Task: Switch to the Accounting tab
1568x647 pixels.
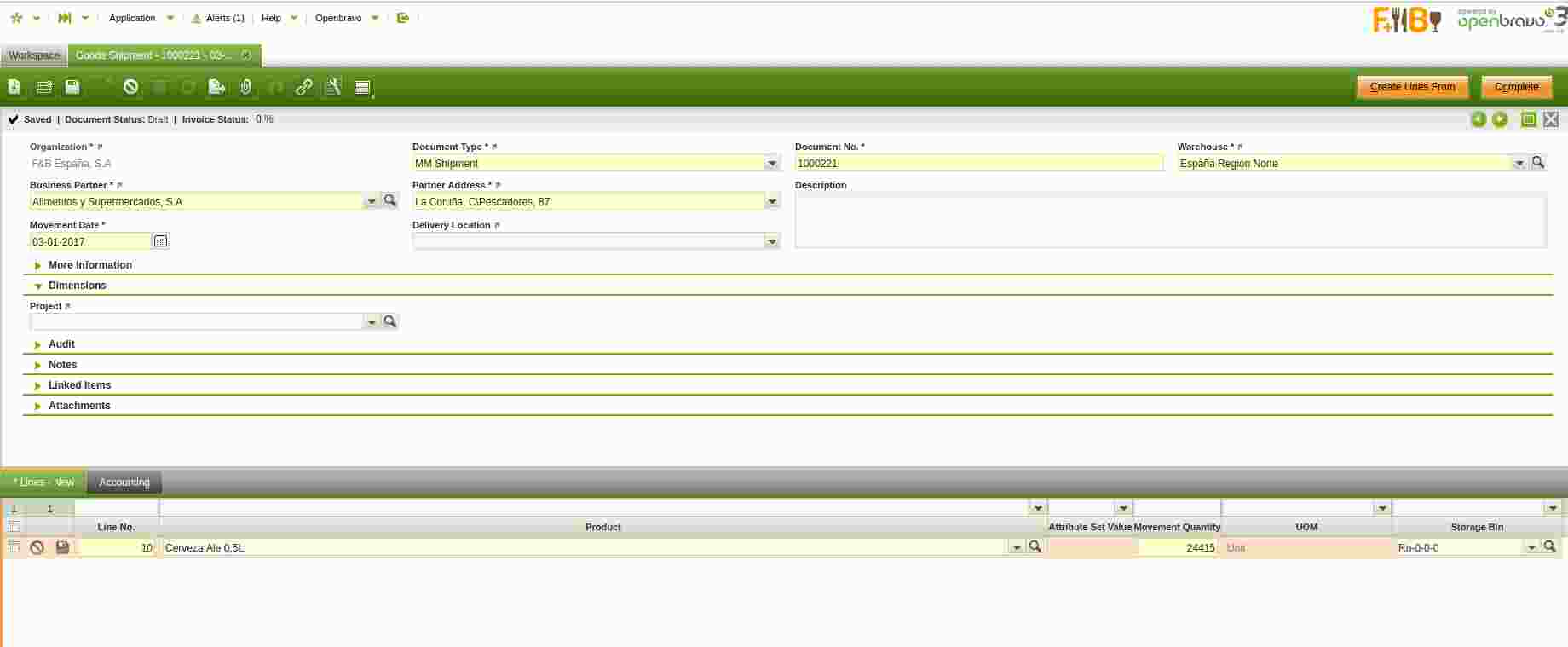Action: [124, 482]
